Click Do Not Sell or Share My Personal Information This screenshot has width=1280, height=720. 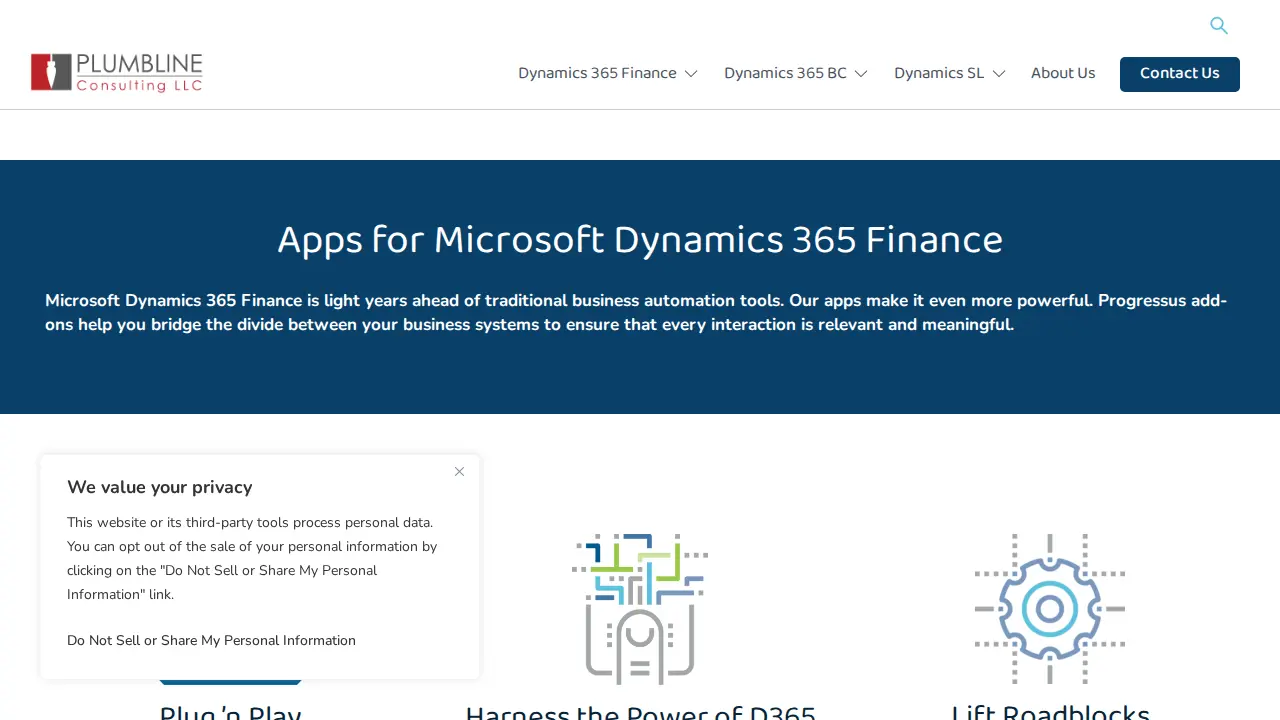(x=211, y=641)
